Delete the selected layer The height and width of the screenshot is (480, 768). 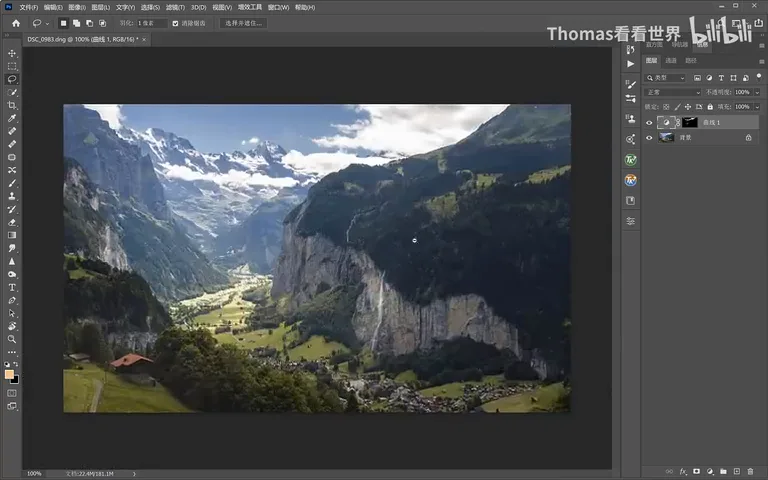(x=750, y=472)
